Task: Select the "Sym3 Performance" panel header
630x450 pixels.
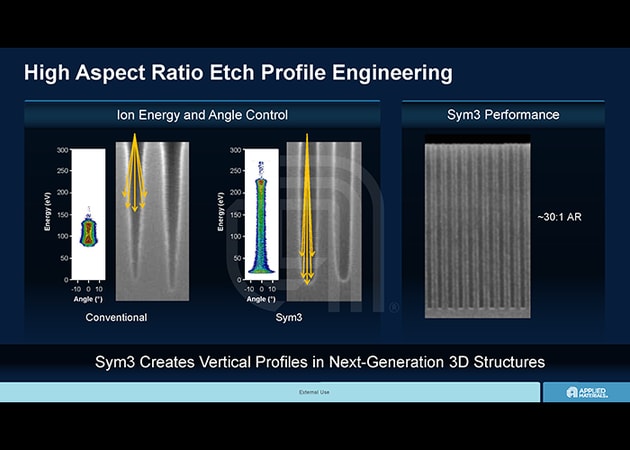Action: (503, 115)
